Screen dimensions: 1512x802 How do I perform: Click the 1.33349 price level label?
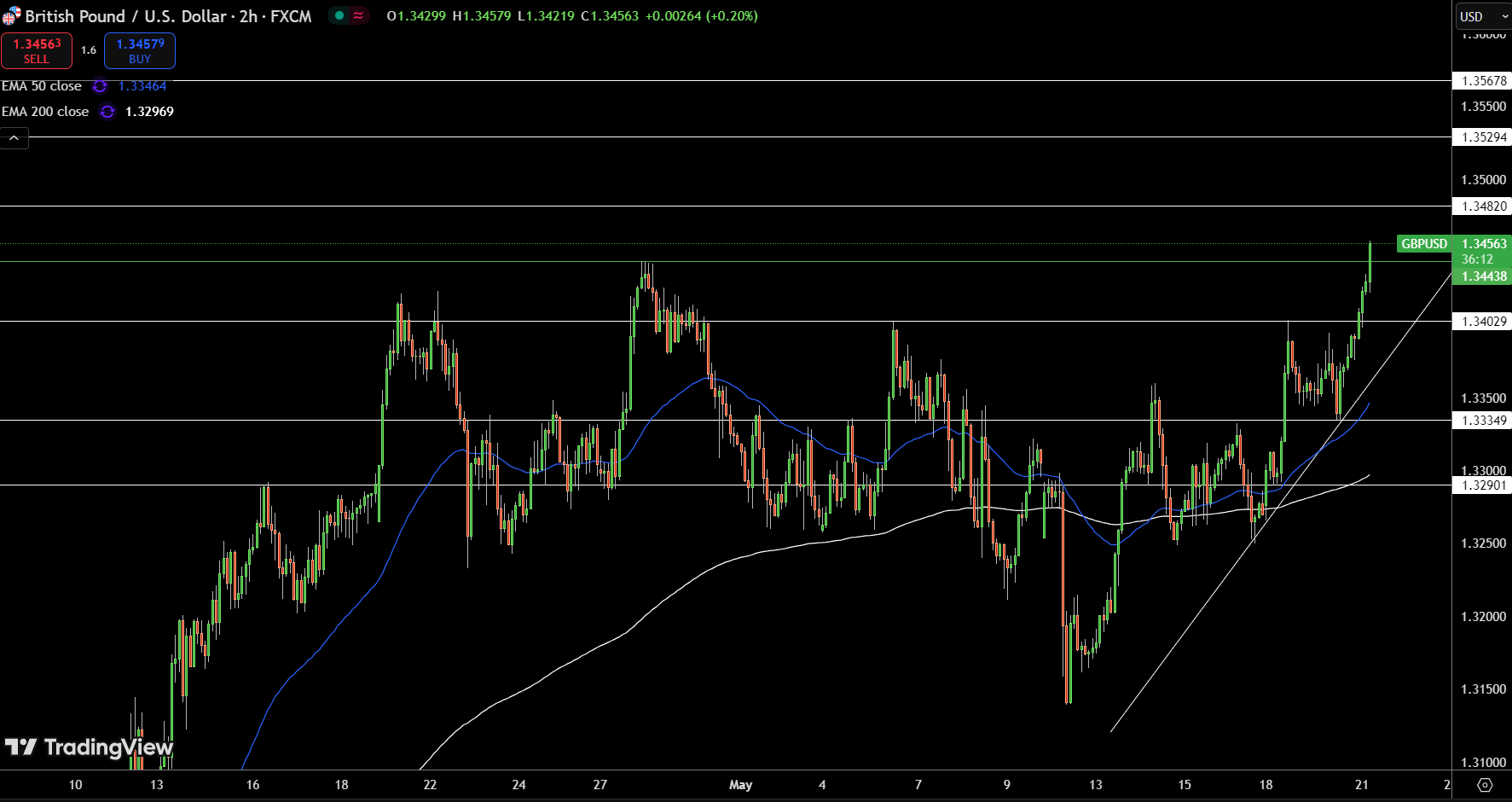click(x=1484, y=421)
